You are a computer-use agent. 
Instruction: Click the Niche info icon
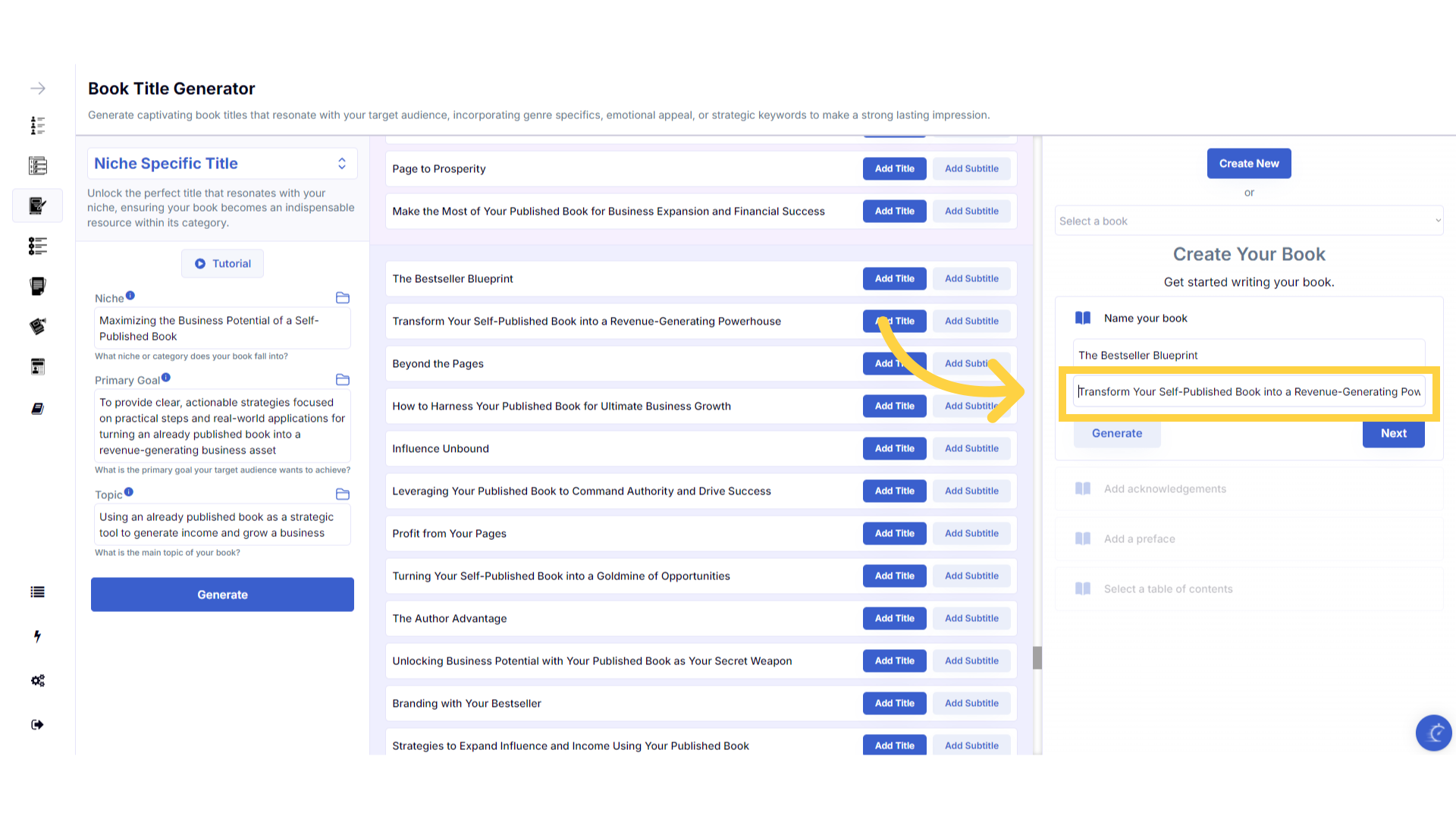click(130, 296)
